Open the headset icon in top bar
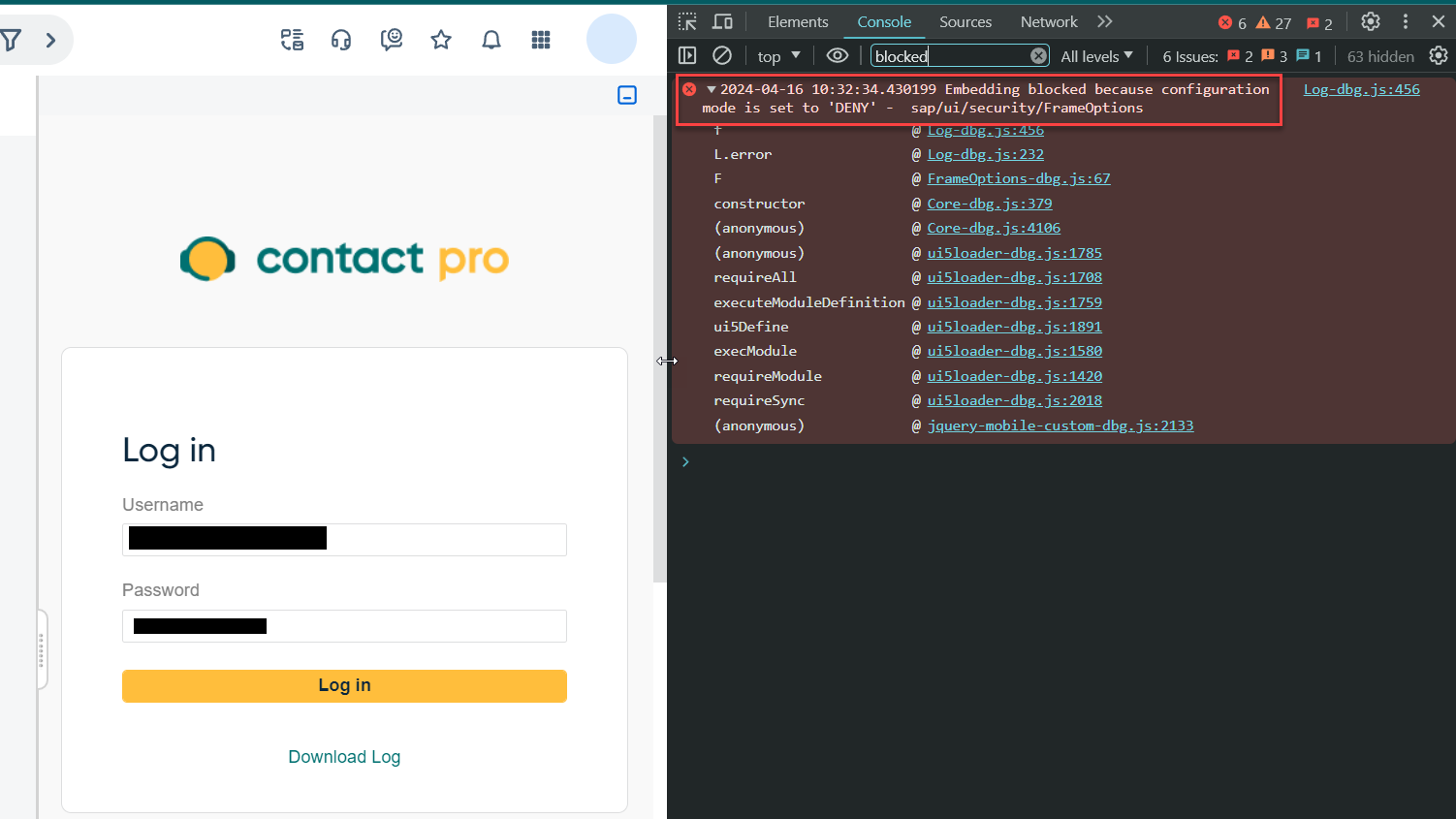Image resolution: width=1456 pixels, height=819 pixels. point(341,40)
